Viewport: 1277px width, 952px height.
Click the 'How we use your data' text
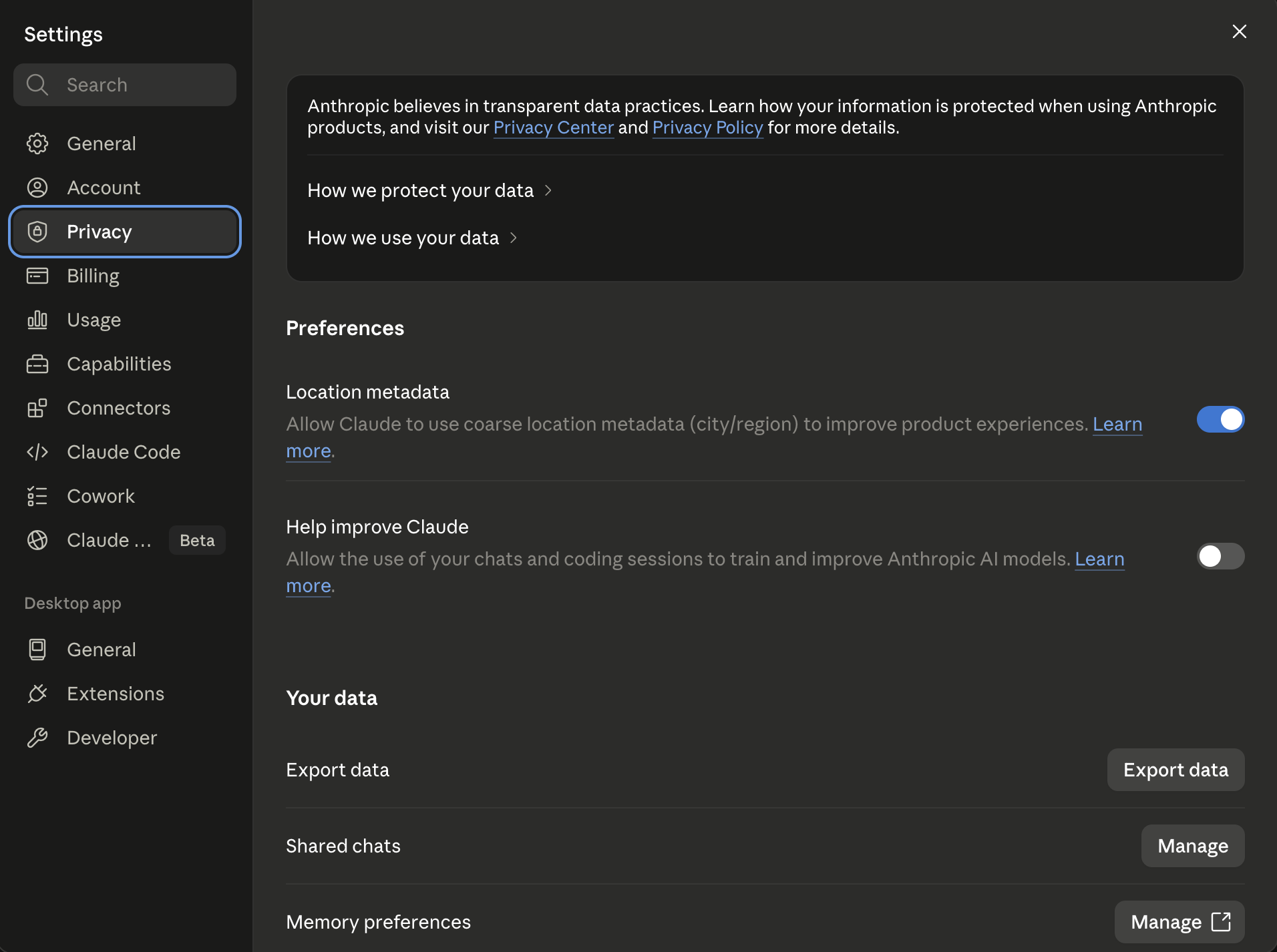pos(403,238)
